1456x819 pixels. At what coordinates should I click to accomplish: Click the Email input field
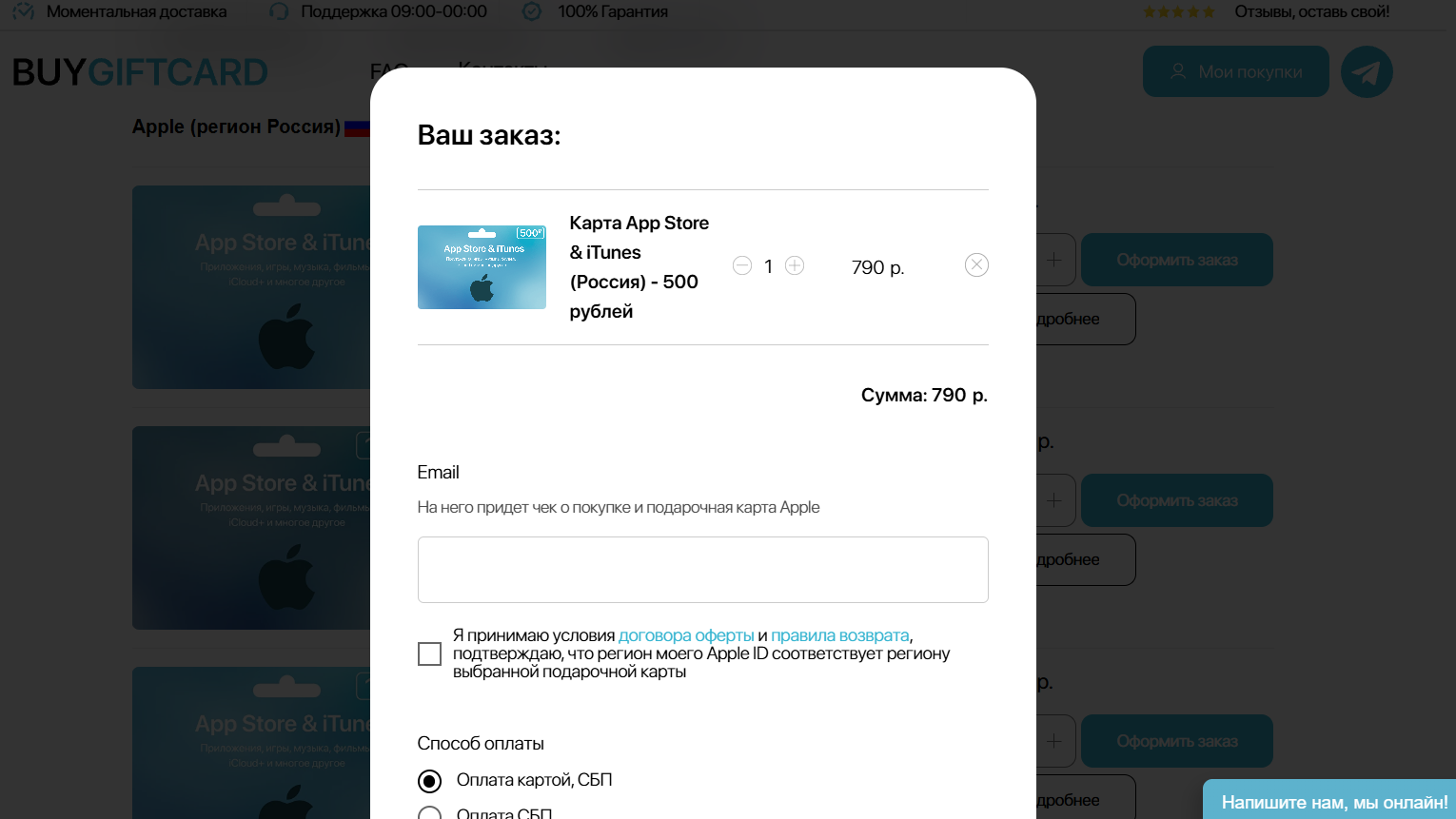click(702, 569)
